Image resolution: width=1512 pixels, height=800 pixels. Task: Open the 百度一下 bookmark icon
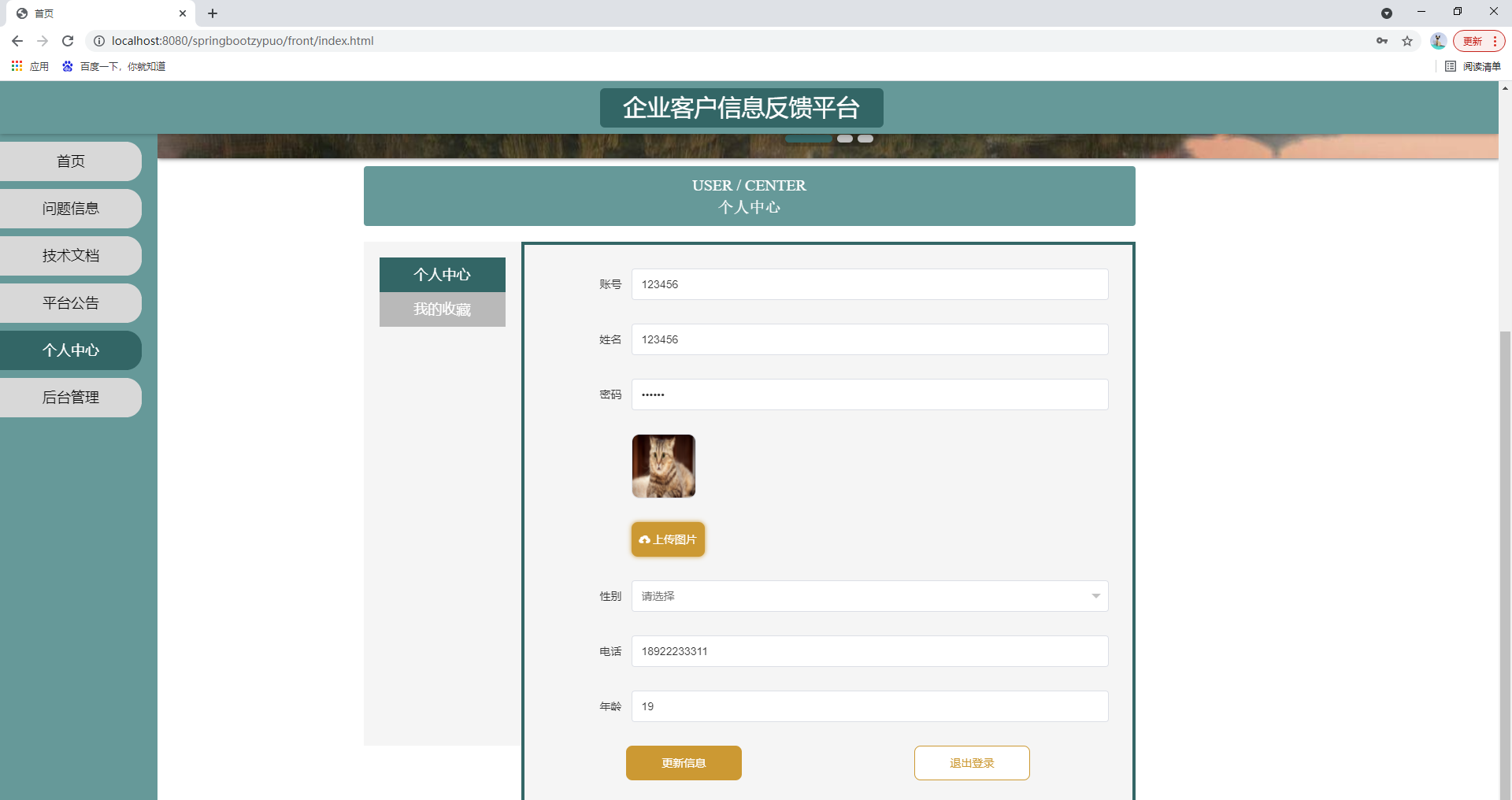point(66,66)
